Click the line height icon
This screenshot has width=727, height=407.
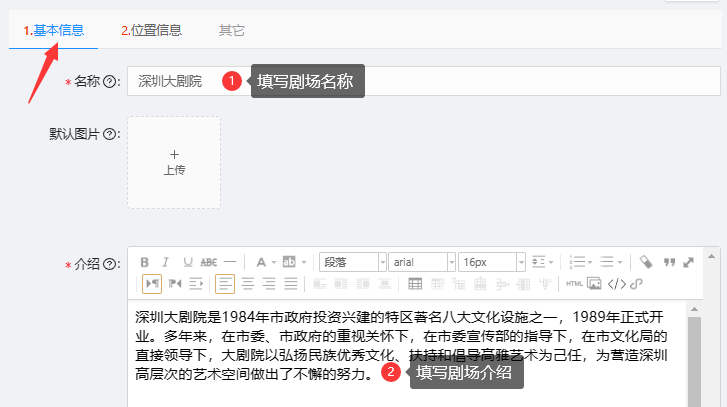(x=538, y=262)
